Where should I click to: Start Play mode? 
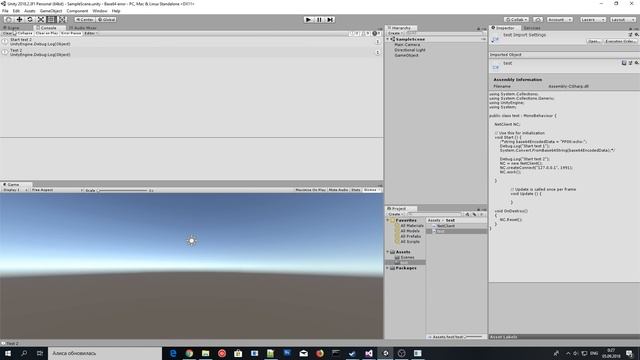pos(309,20)
